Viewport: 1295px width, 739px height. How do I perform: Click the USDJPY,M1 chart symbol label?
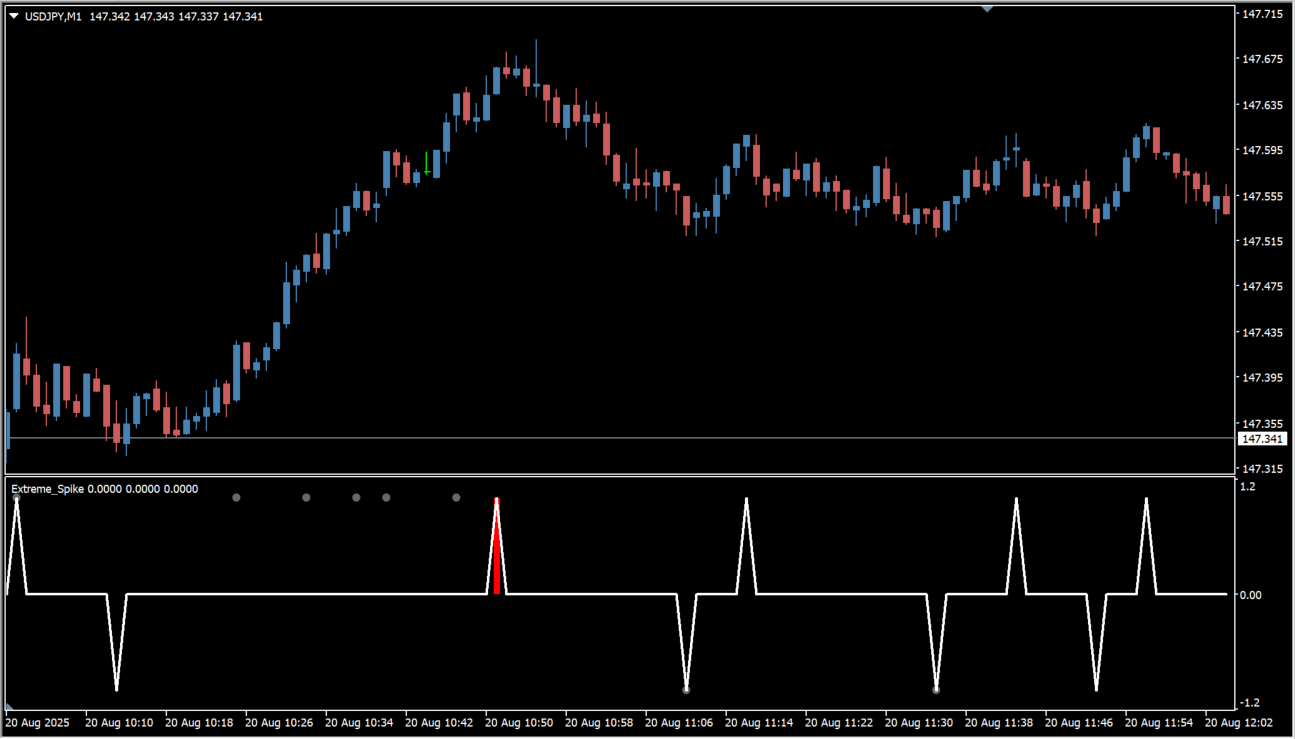point(52,16)
